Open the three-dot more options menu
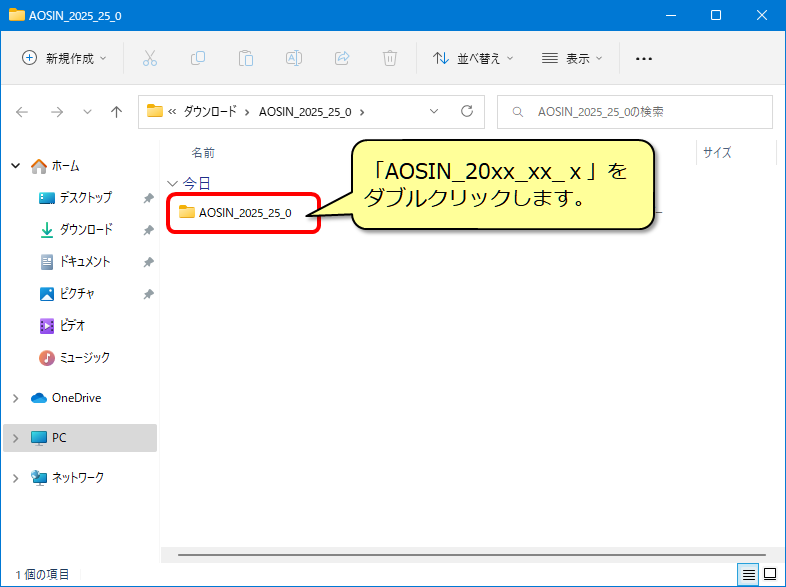 pyautogui.click(x=644, y=58)
